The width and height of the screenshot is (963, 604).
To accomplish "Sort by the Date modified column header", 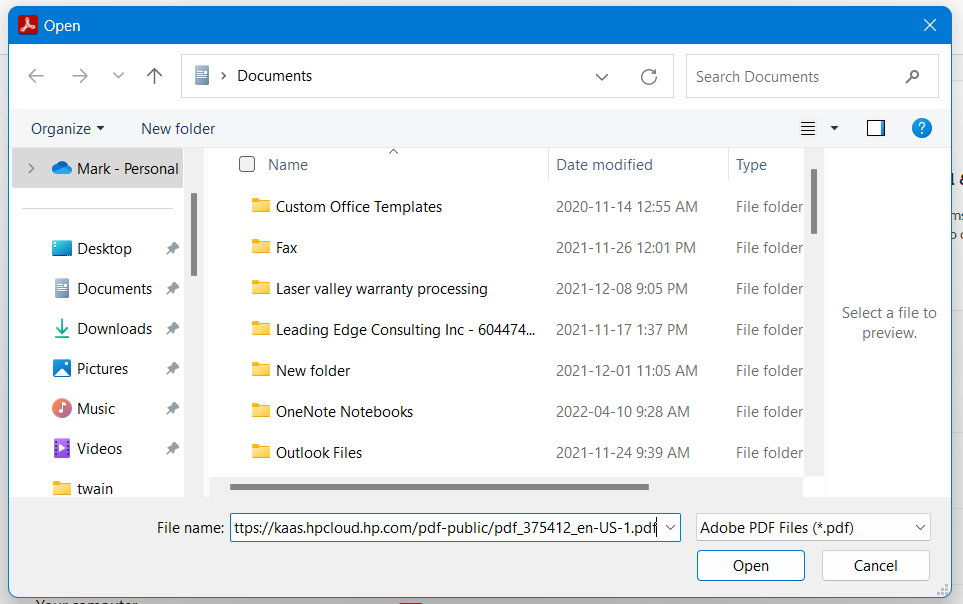I will tap(604, 164).
